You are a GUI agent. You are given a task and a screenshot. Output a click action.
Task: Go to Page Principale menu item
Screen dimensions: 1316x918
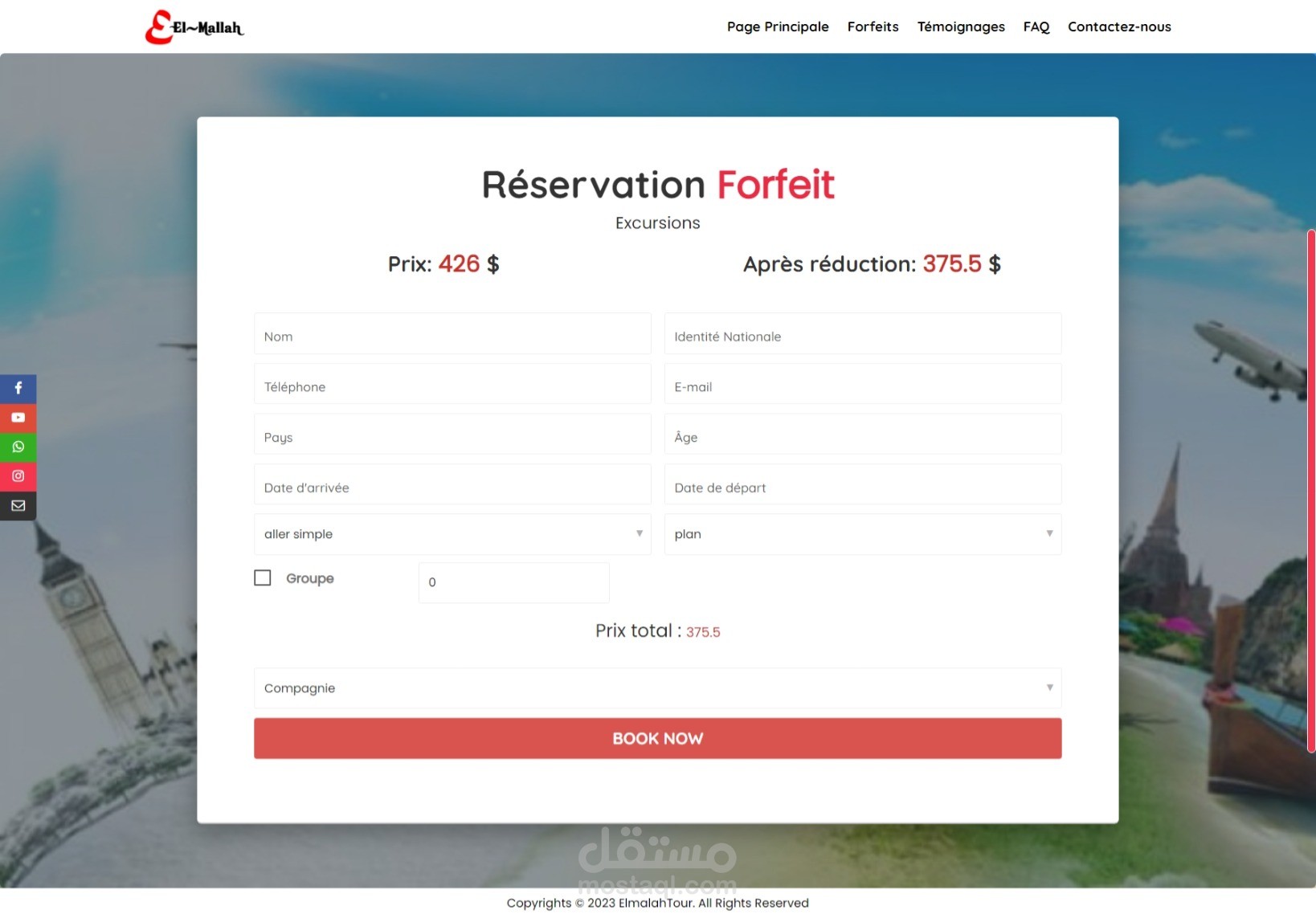click(778, 27)
